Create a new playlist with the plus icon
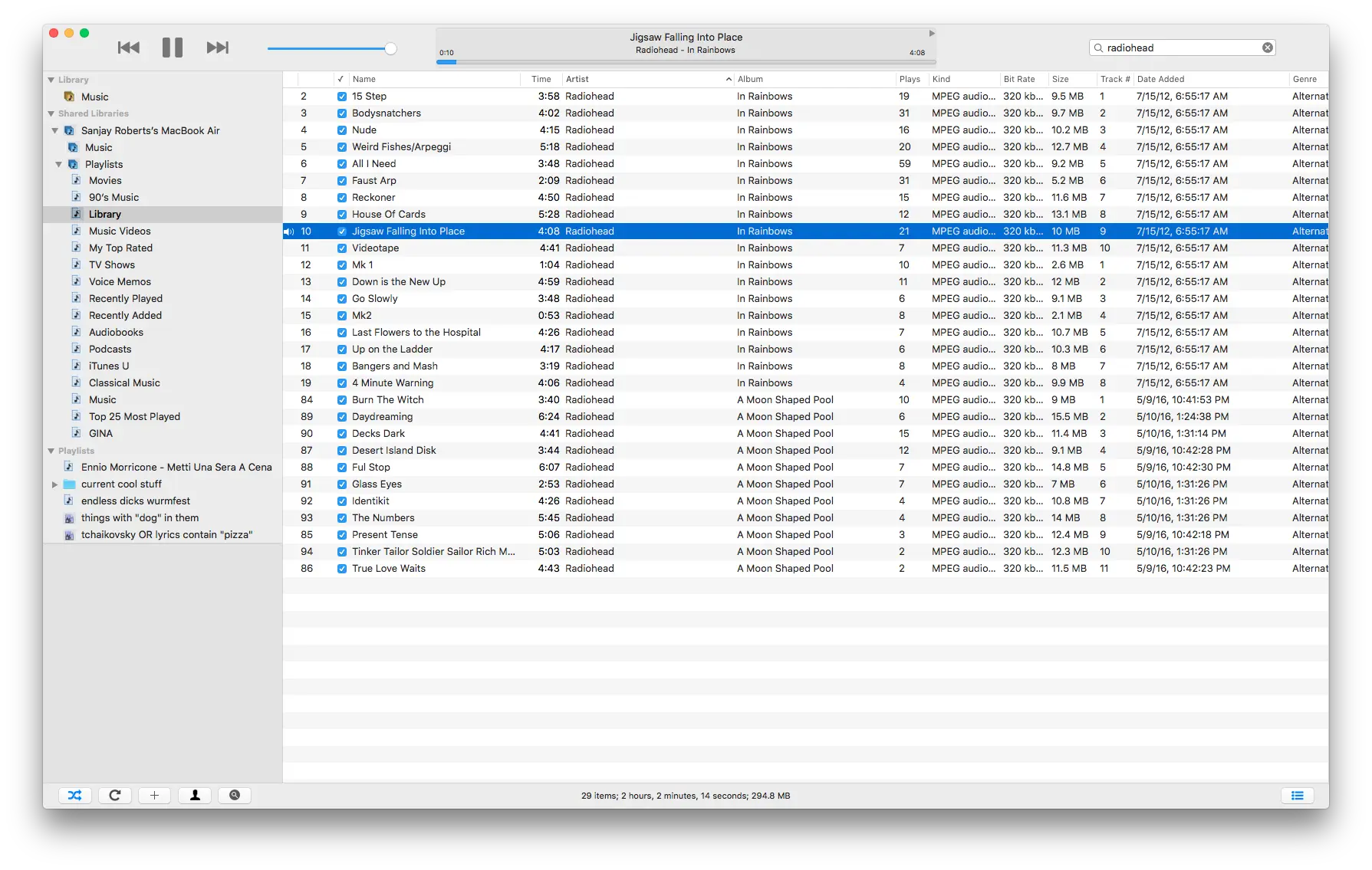1372x870 pixels. tap(154, 795)
